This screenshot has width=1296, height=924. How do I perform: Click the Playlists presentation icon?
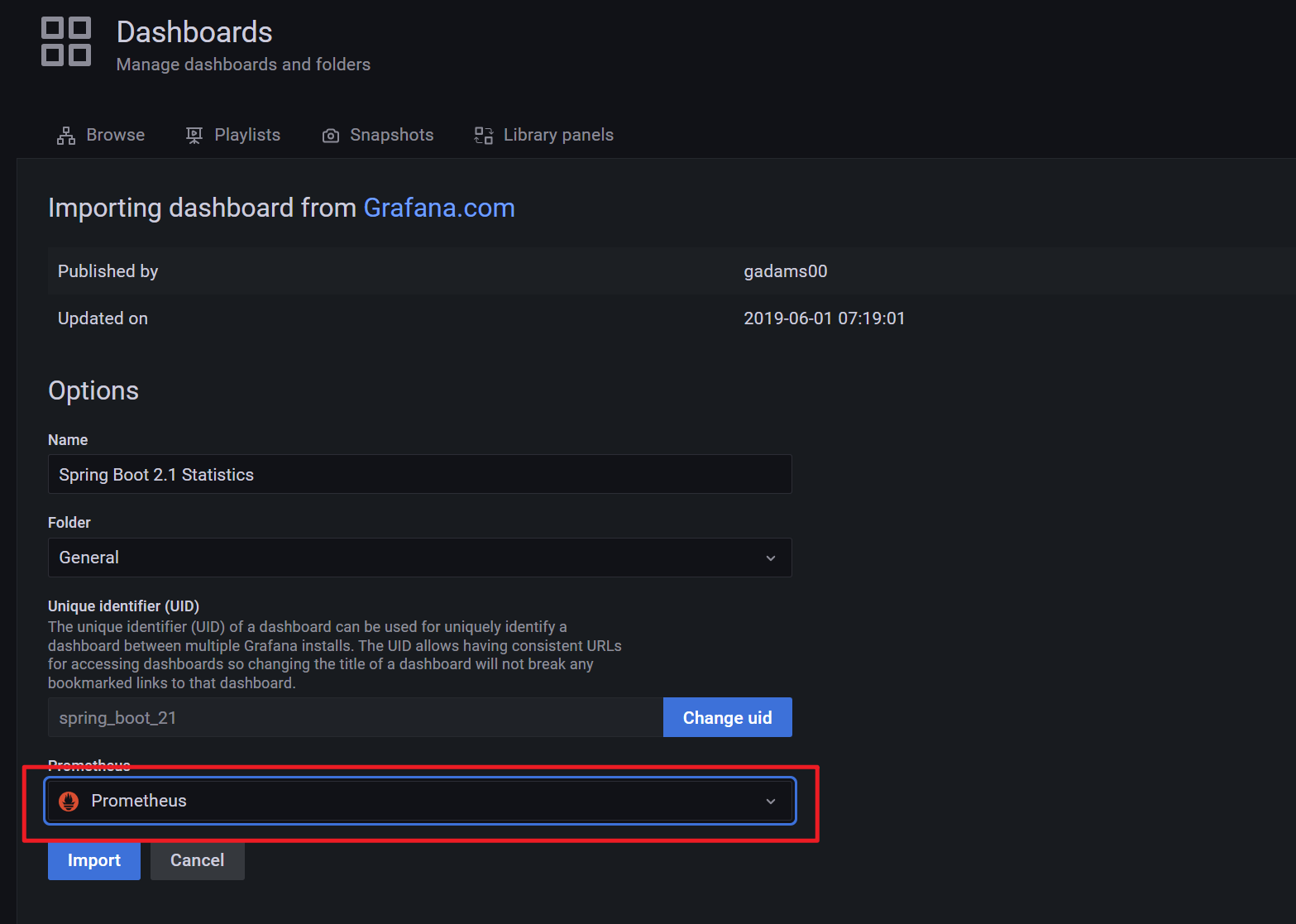[194, 136]
